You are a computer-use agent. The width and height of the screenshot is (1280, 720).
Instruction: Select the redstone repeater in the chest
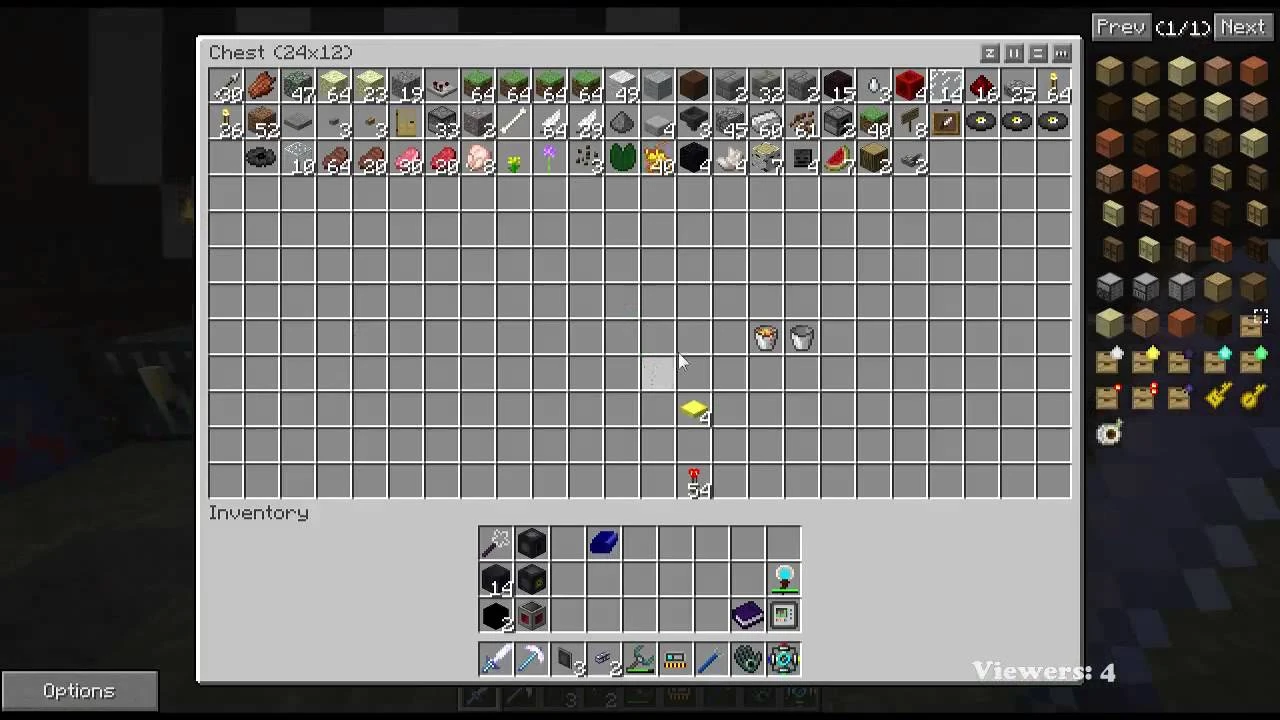pyautogui.click(x=442, y=87)
